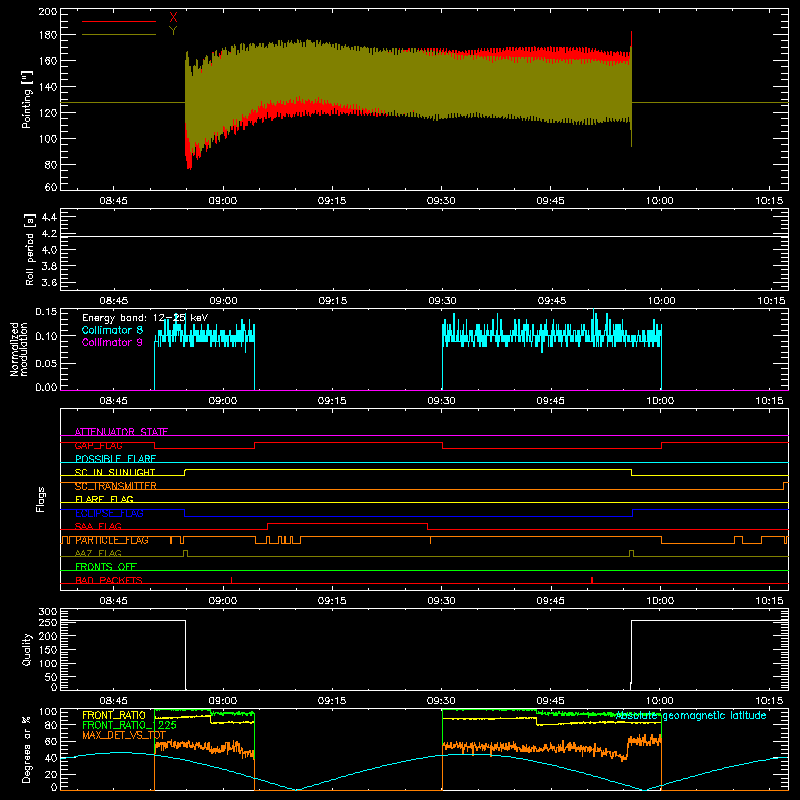Click the orange PARTICLE_FLAG label
Image resolution: width=800 pixels, height=800 pixels.
click(112, 540)
